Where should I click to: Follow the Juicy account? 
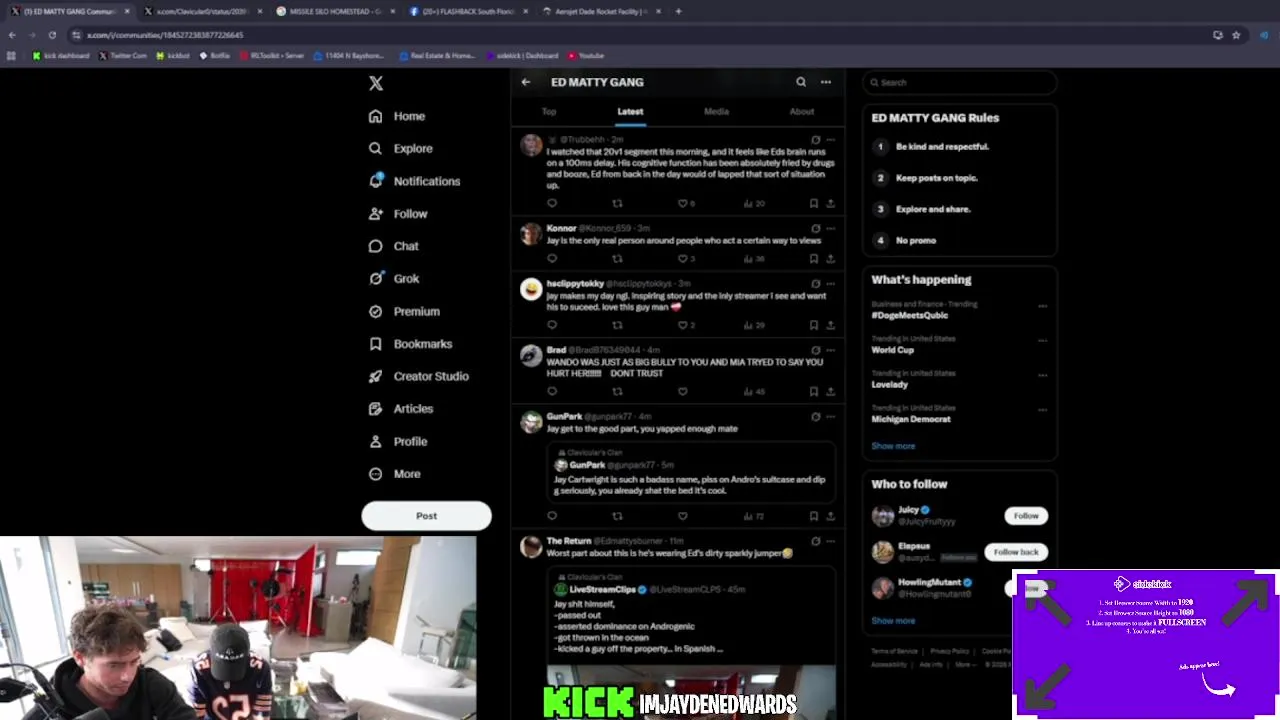(1026, 516)
